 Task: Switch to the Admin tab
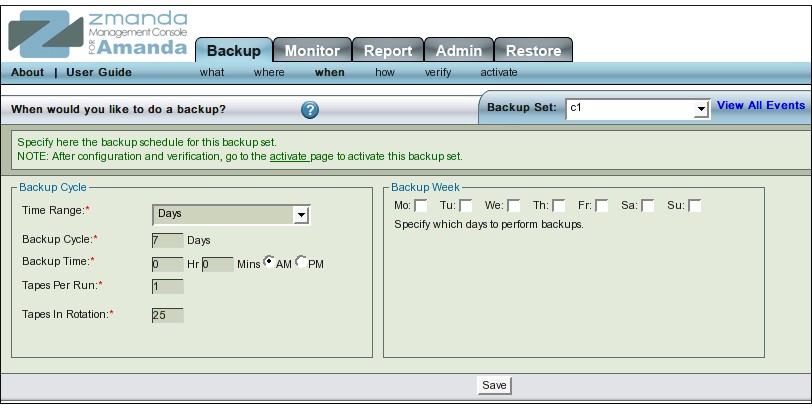[459, 51]
